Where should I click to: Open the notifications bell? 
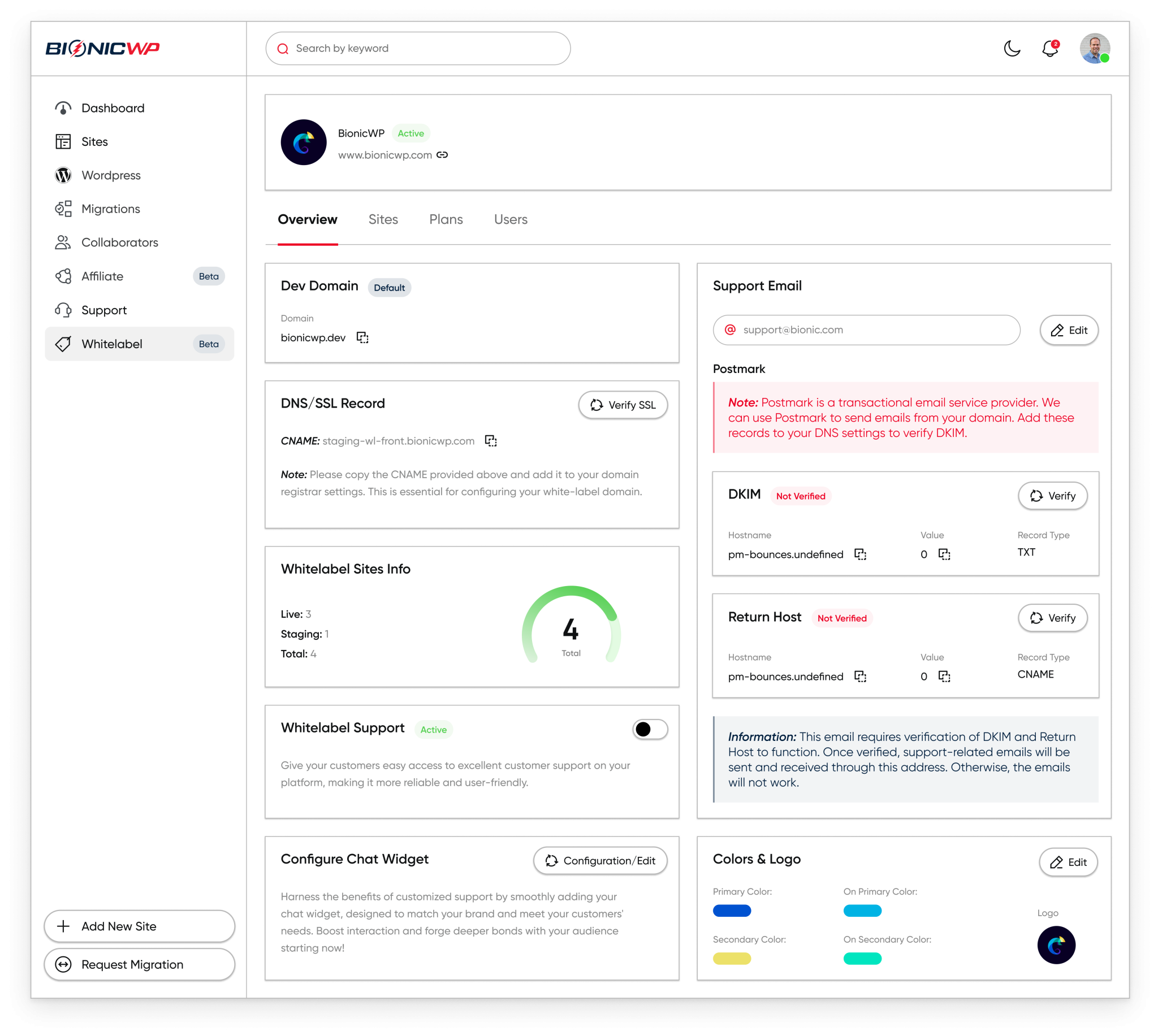click(x=1051, y=50)
